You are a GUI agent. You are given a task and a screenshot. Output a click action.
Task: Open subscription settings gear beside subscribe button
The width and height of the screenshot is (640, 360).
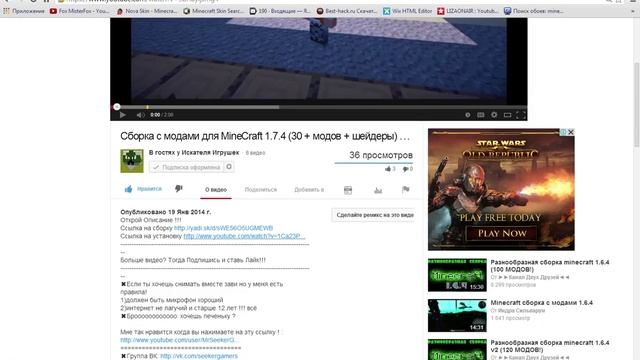coord(229,167)
